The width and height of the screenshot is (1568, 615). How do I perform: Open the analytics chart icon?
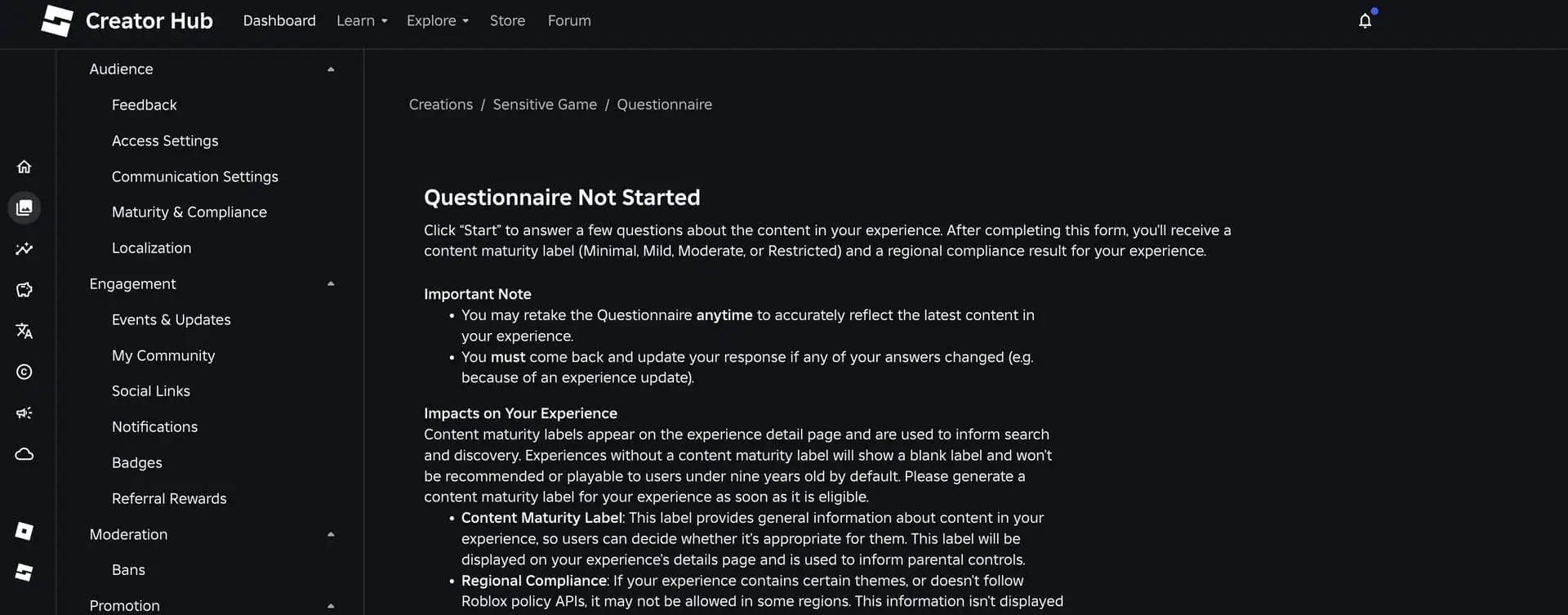pos(24,248)
